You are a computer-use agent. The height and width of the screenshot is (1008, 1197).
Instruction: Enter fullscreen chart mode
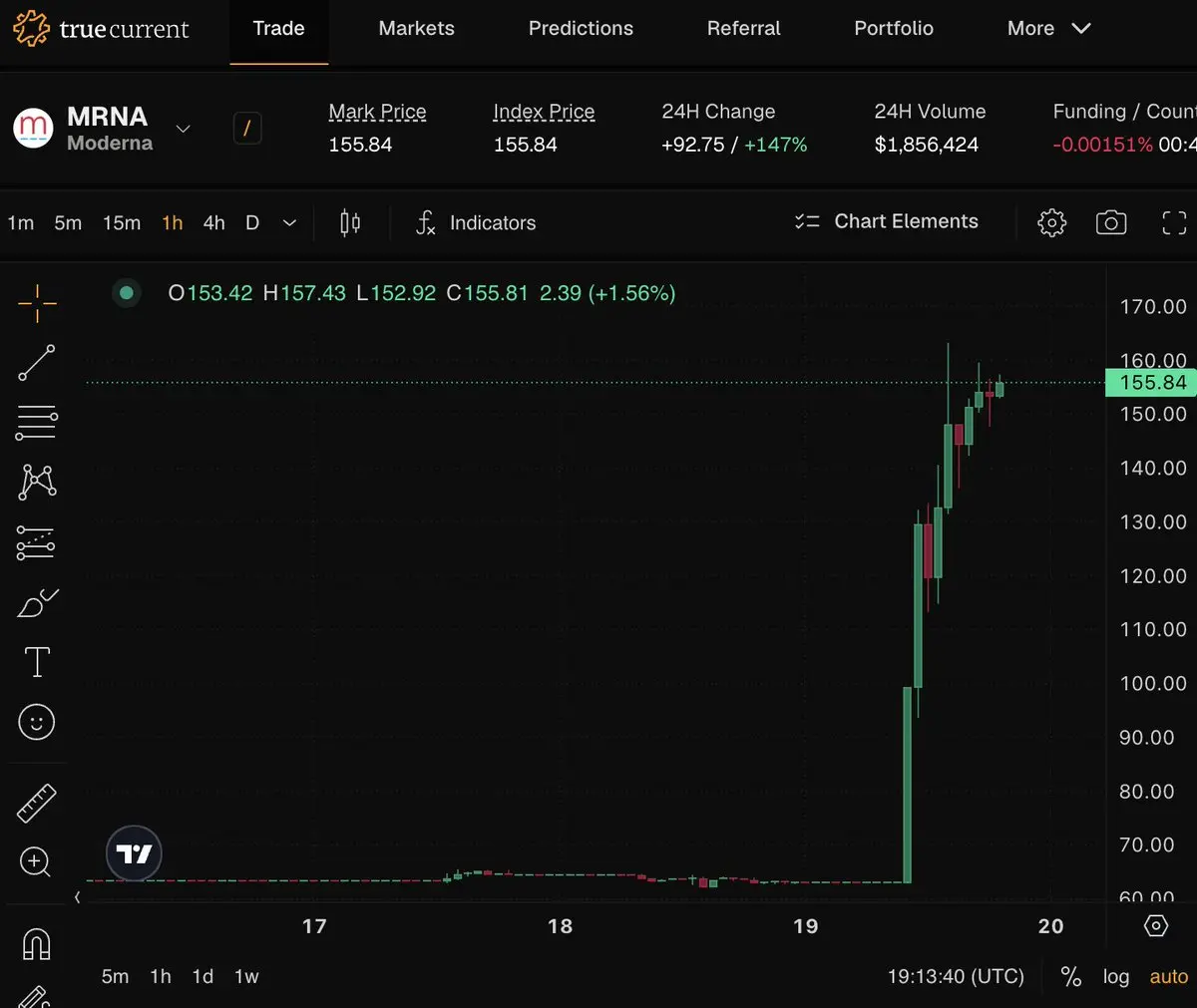point(1174,222)
